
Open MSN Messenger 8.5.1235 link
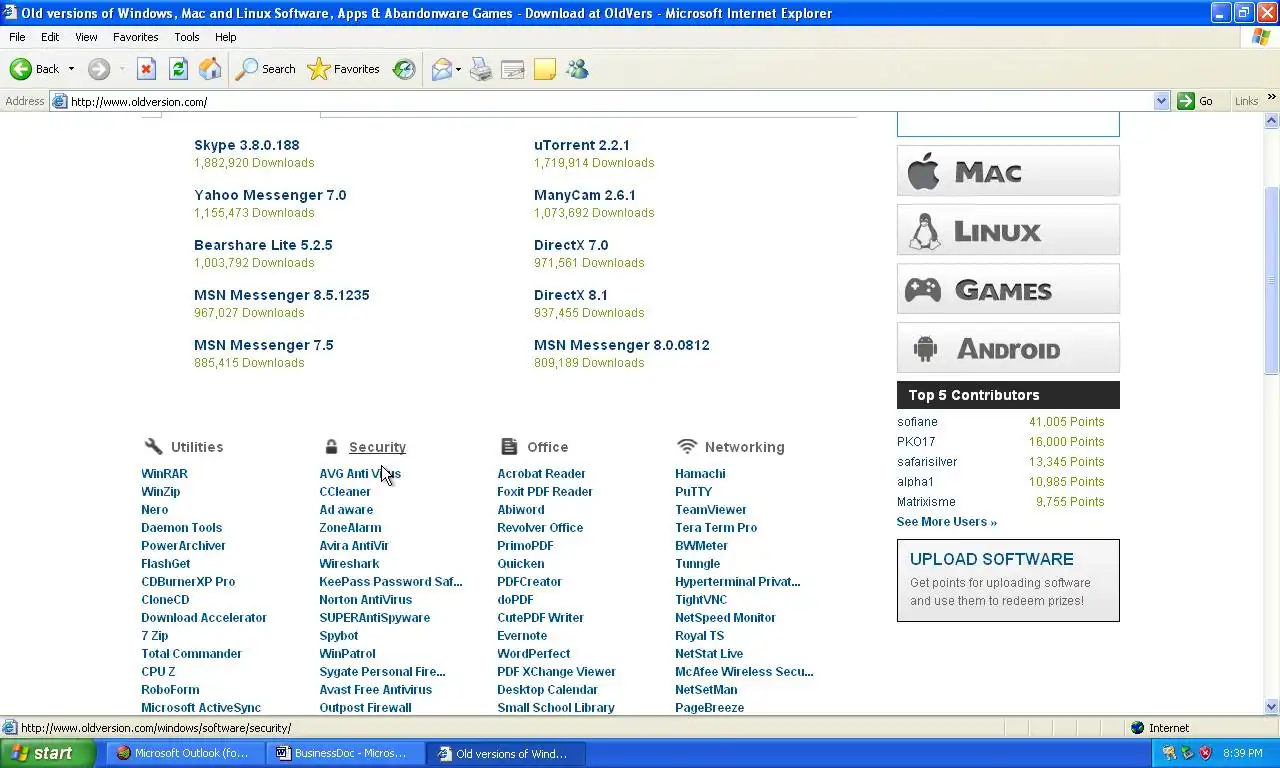point(282,295)
